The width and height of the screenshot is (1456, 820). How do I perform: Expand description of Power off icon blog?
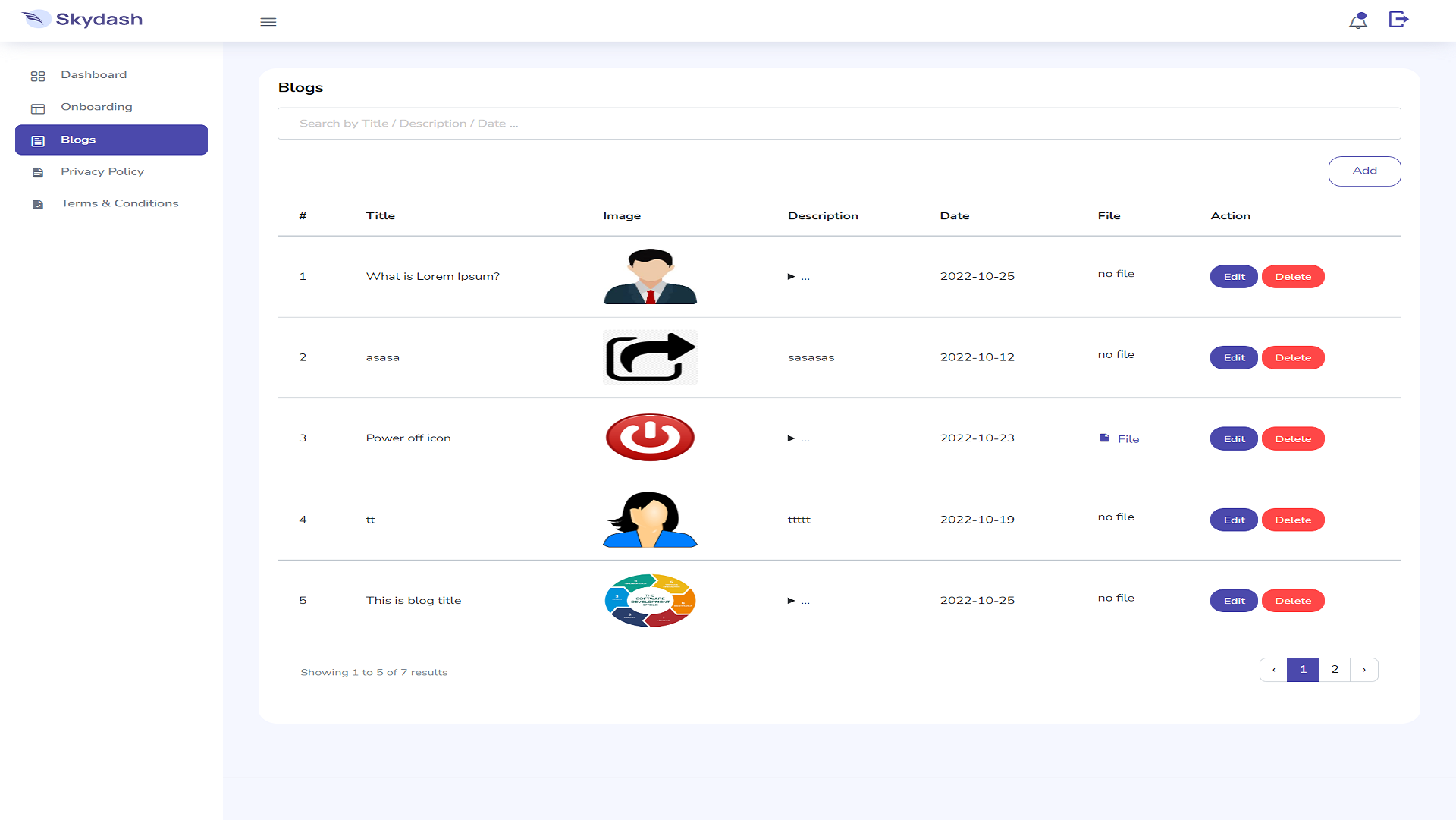[792, 438]
